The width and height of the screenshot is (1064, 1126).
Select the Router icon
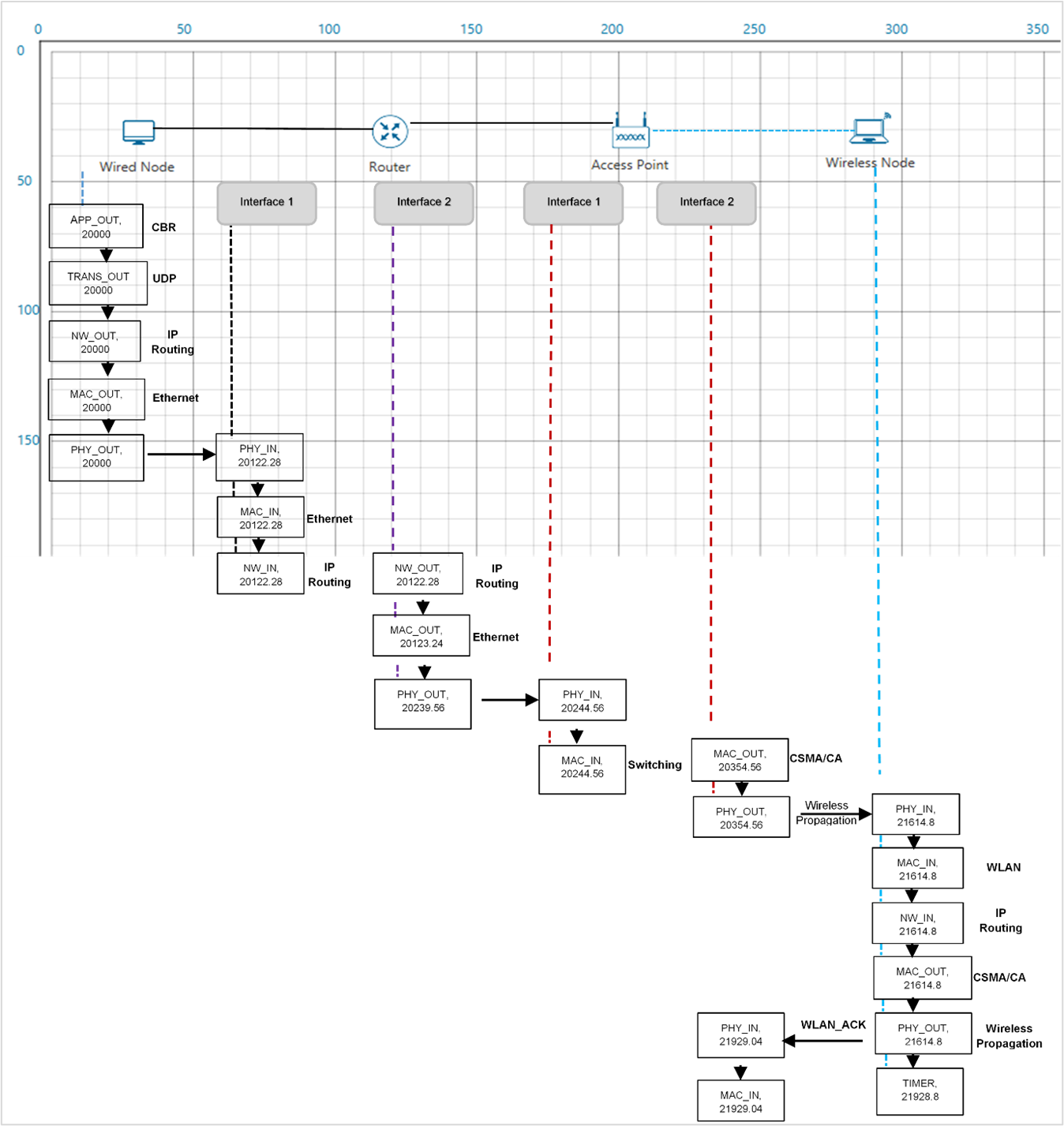[390, 132]
